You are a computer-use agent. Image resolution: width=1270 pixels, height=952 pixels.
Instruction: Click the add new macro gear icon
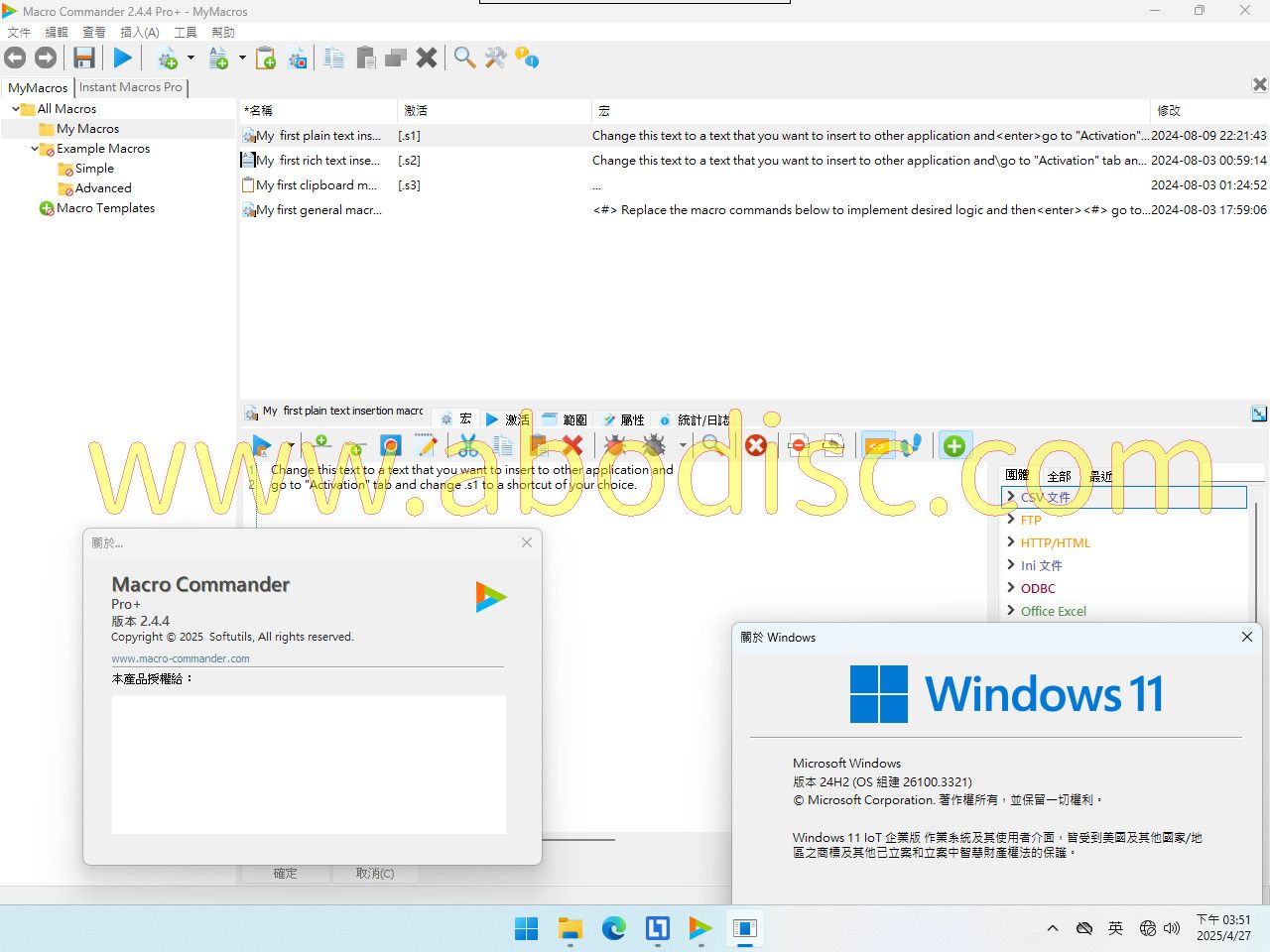pyautogui.click(x=168, y=59)
